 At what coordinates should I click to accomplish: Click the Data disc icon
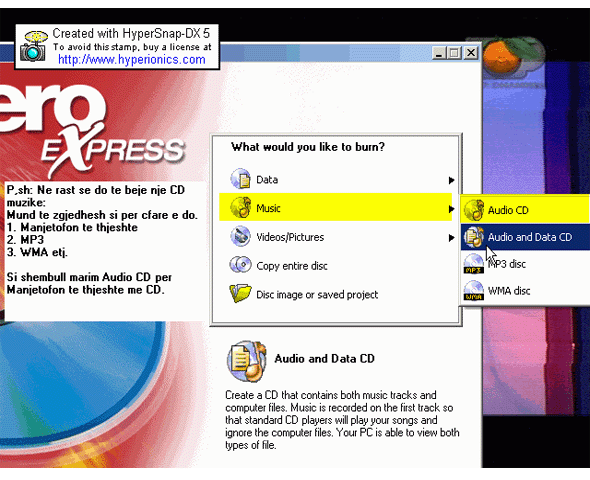tap(240, 179)
